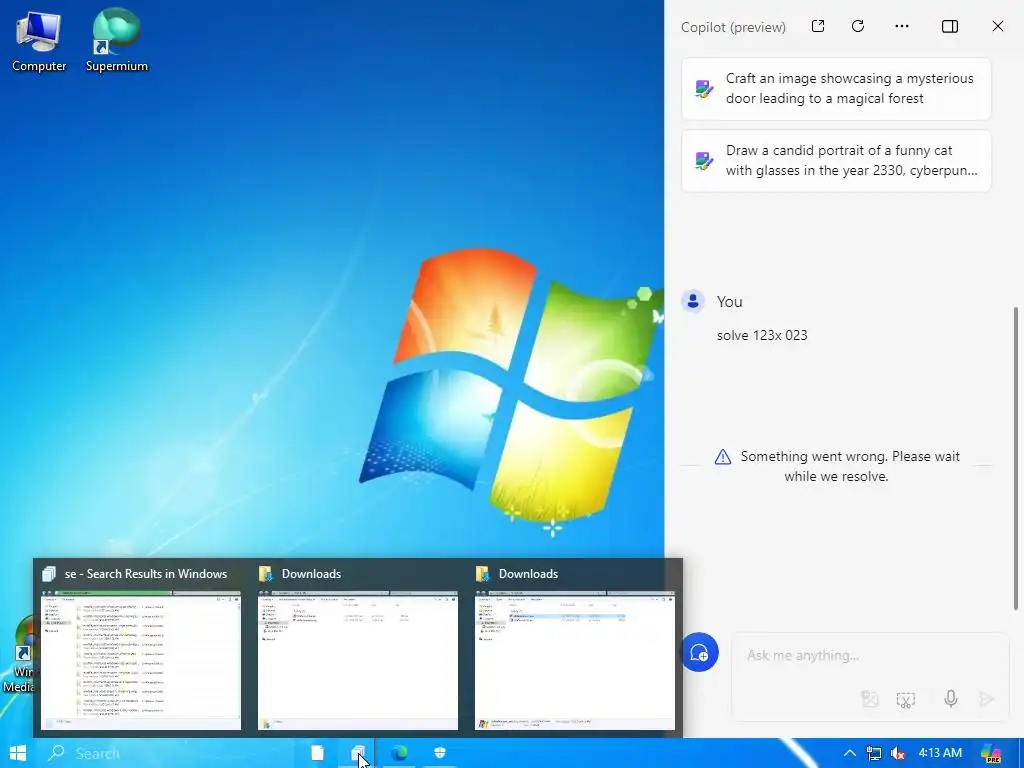
Task: Click the 'You' user avatar icon
Action: click(x=693, y=301)
